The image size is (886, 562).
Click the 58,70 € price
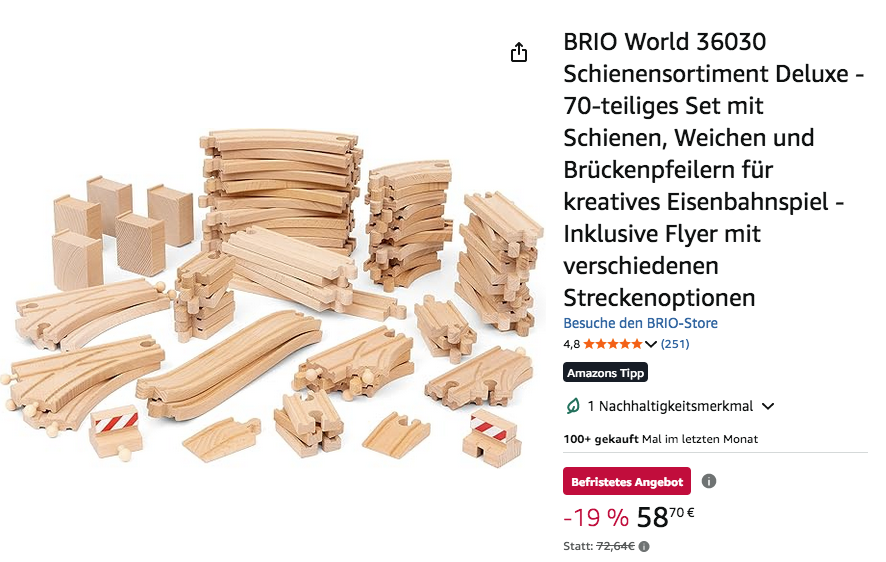[665, 517]
